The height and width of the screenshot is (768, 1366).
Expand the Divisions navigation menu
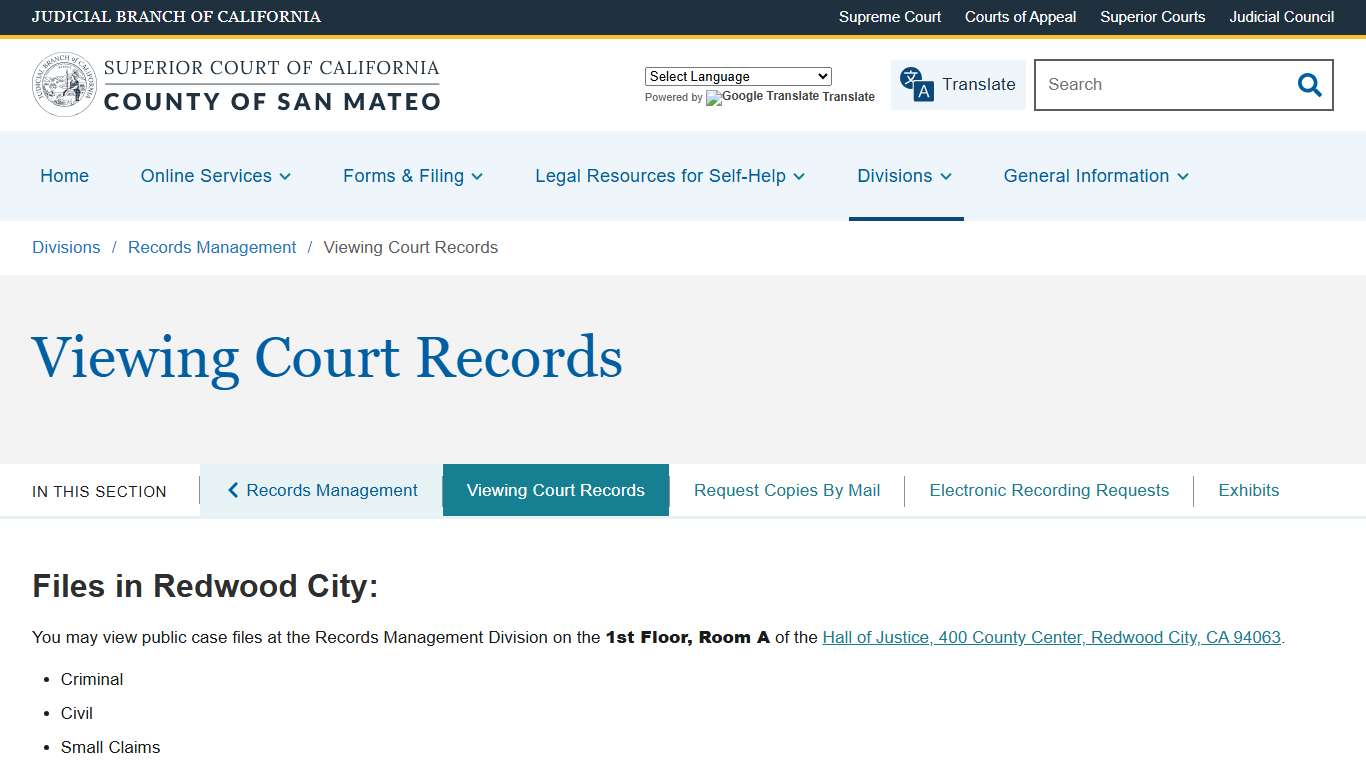click(x=904, y=176)
